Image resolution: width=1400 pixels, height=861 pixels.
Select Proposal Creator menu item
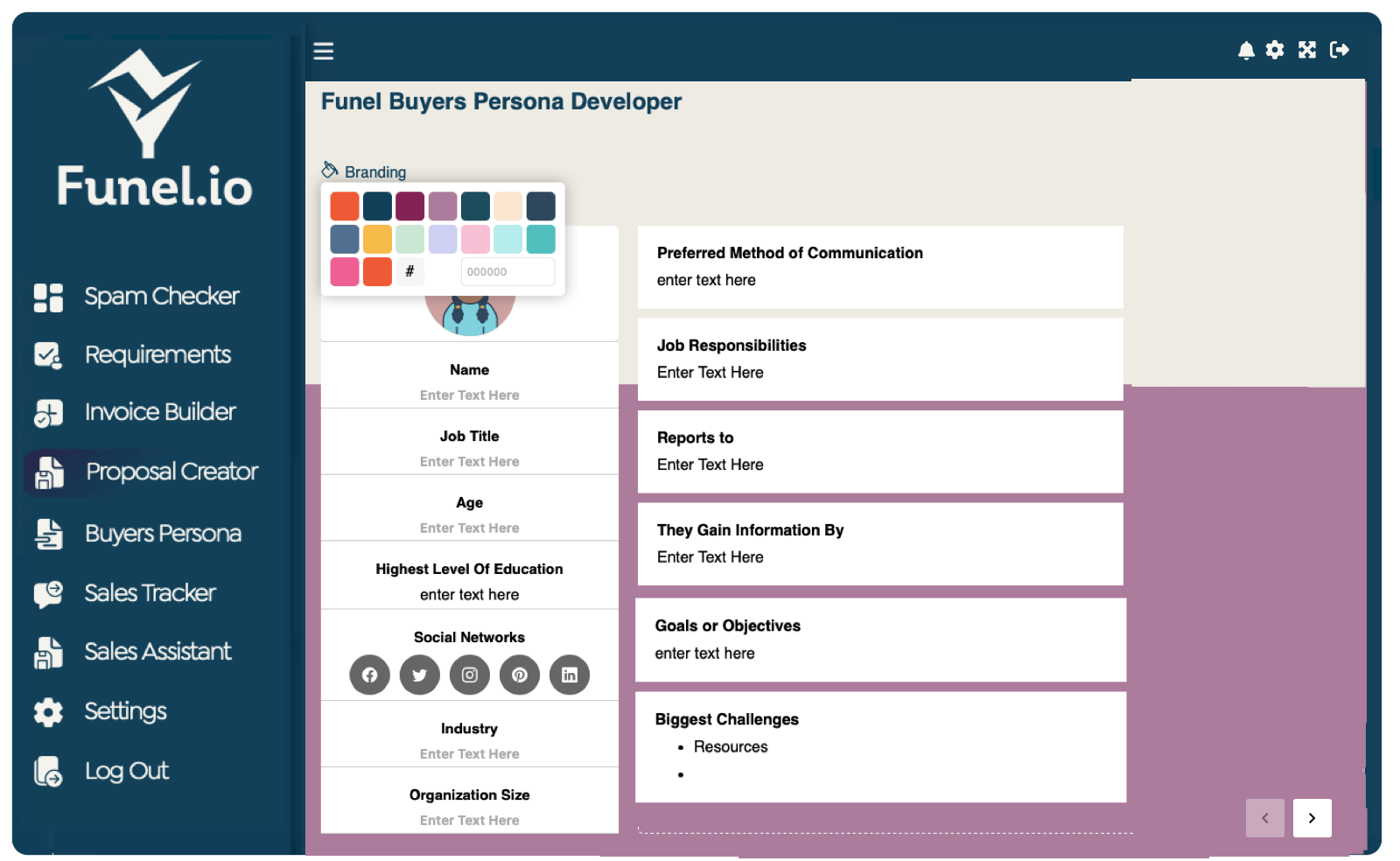(171, 472)
